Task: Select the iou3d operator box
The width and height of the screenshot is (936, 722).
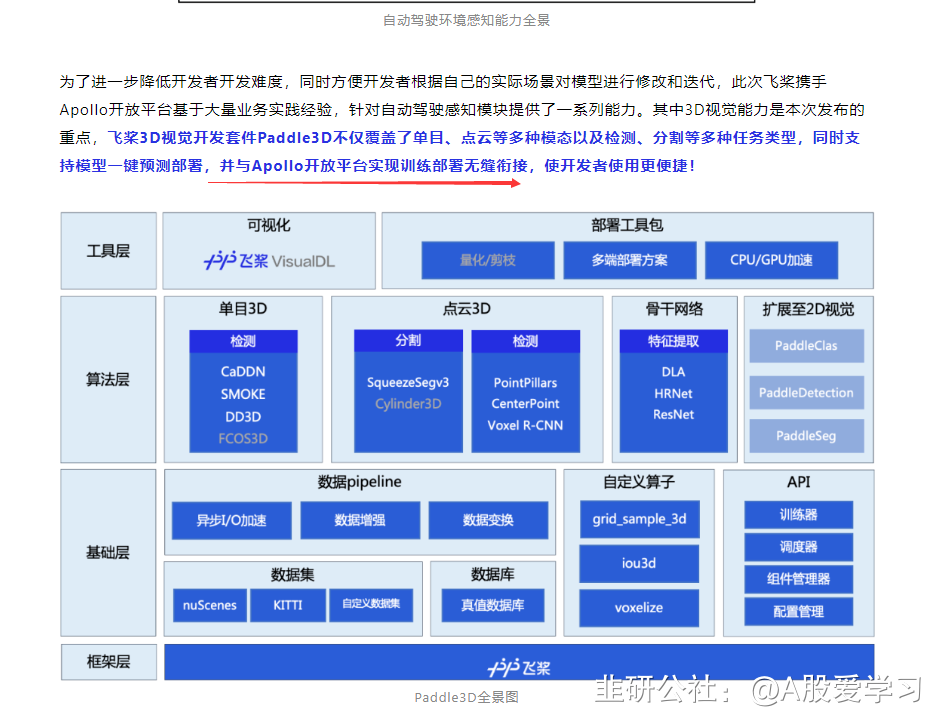Action: point(639,563)
